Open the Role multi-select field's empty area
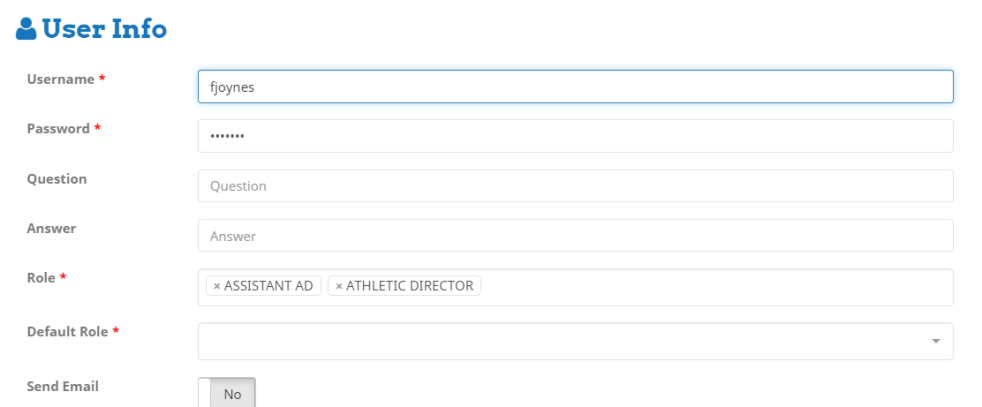Viewport: 982px width, 407px height. pyautogui.click(x=700, y=287)
